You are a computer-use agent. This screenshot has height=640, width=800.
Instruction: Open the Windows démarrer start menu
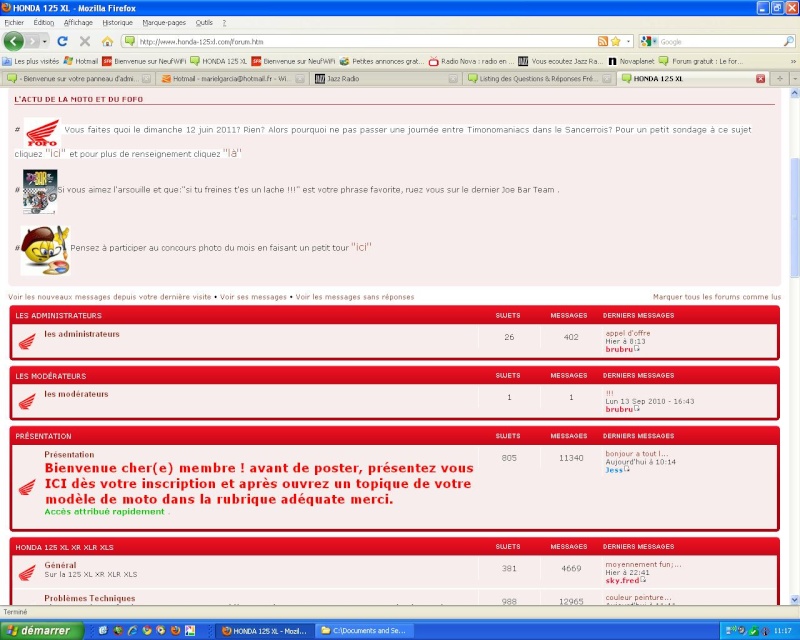(42, 631)
